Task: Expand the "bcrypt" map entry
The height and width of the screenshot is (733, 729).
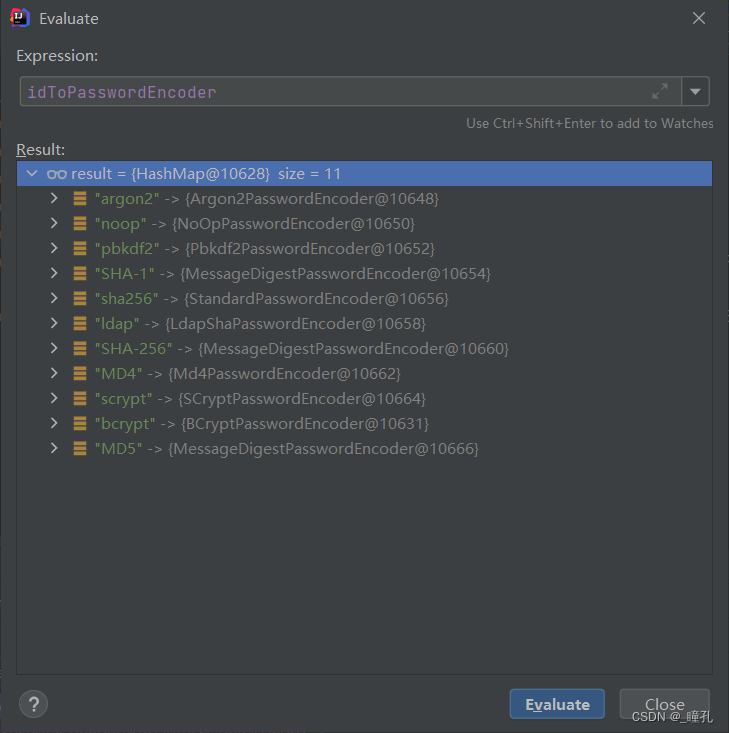Action: click(x=54, y=424)
